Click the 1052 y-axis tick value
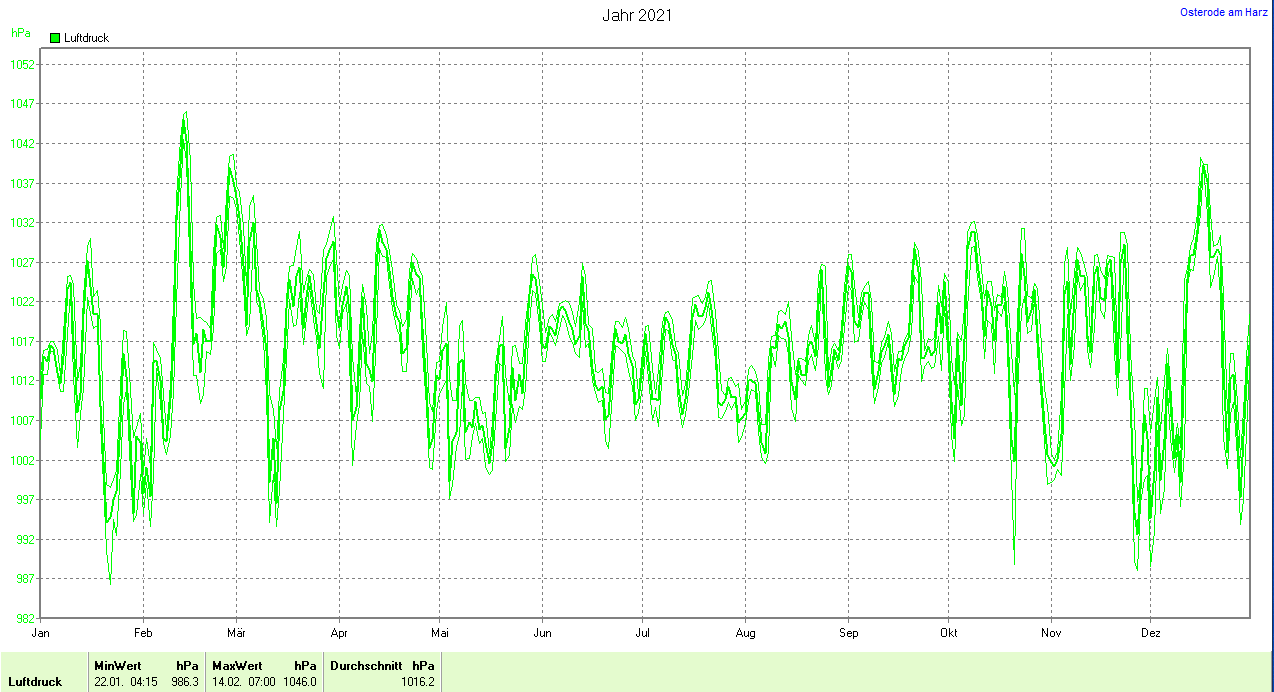 22,65
